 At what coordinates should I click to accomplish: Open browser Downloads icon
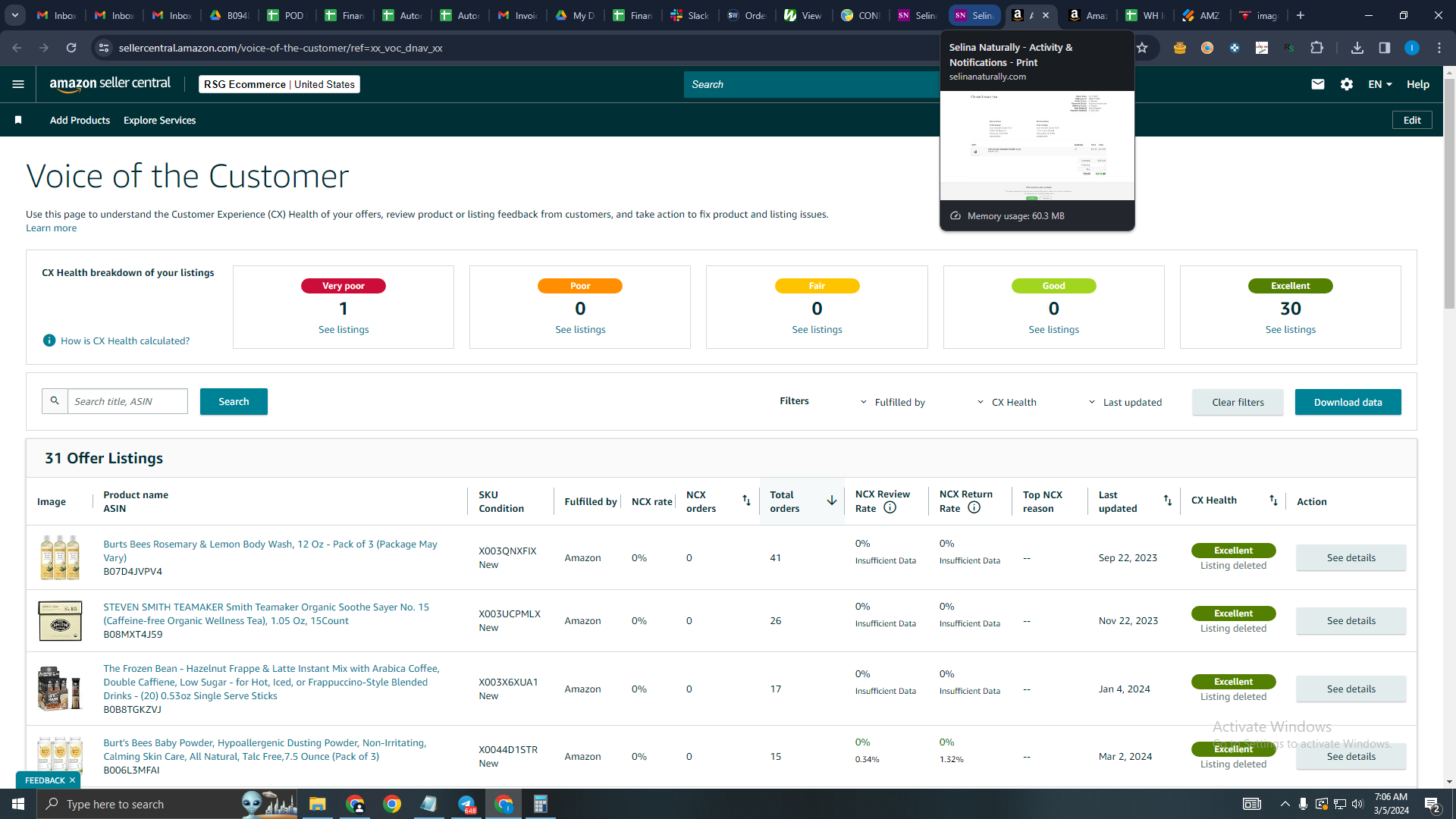1357,48
